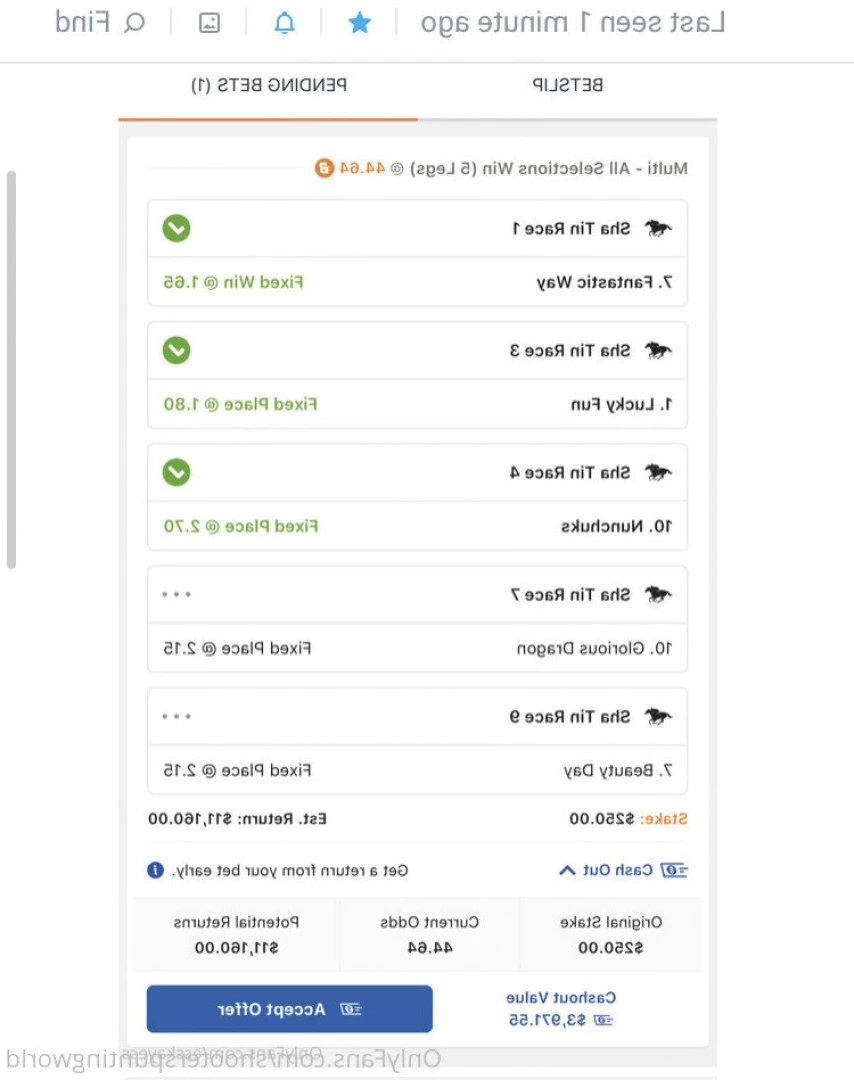Click the Find magnifier icon
This screenshot has height=1080, width=854.
click(x=134, y=23)
